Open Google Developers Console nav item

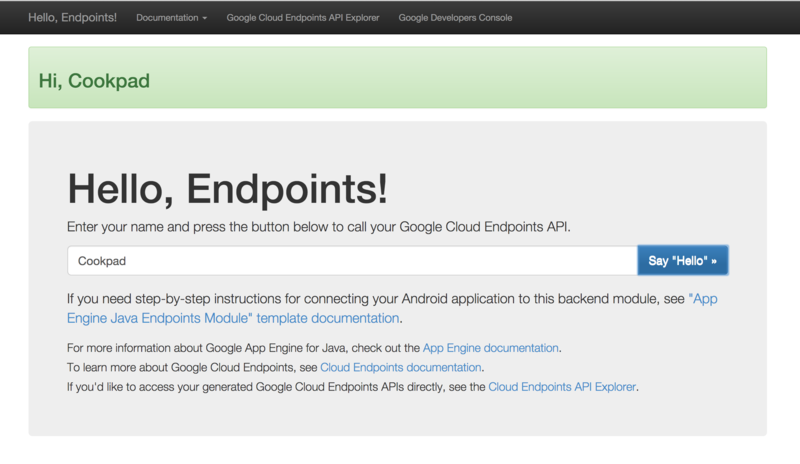[x=455, y=18]
